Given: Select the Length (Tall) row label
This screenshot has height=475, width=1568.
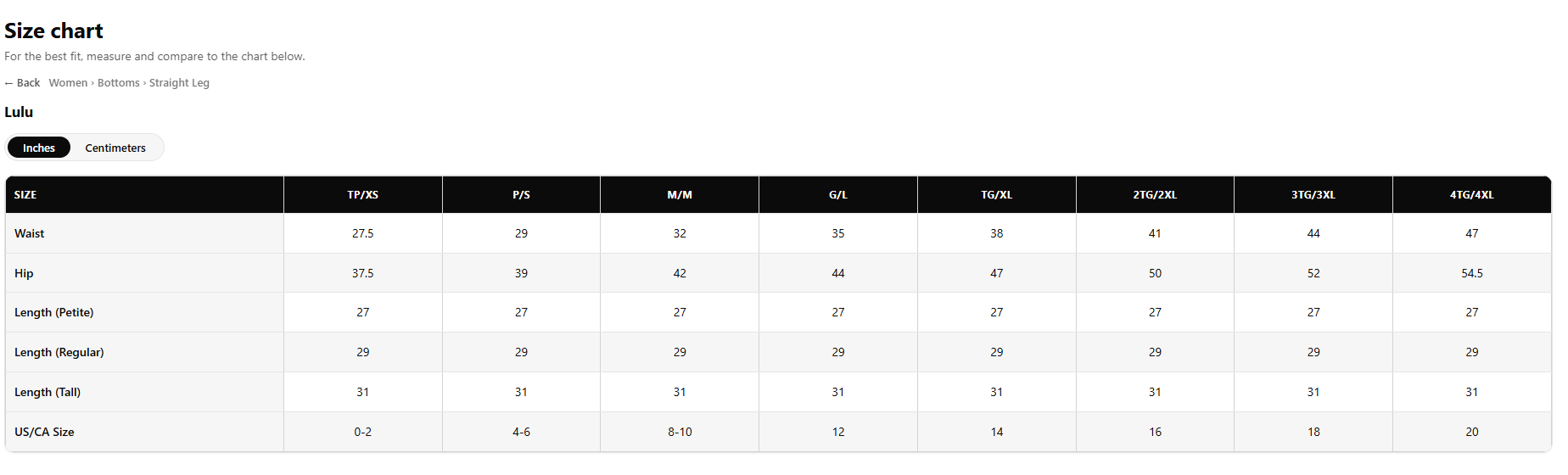Looking at the screenshot, I should [48, 392].
